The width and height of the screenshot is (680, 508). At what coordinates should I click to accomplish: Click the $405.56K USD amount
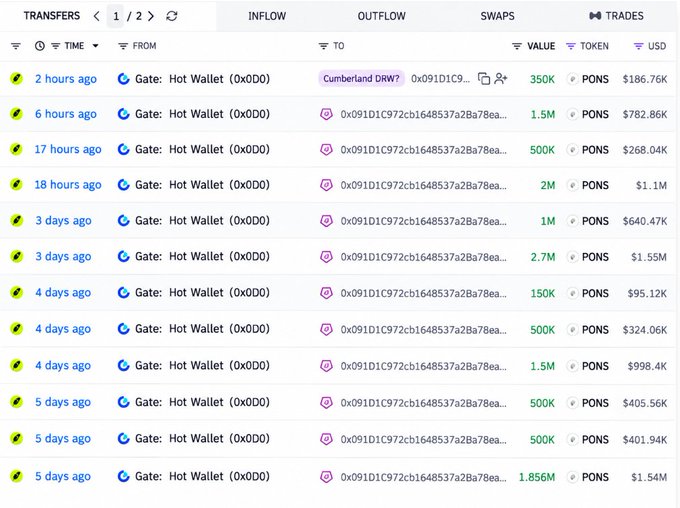(x=645, y=403)
